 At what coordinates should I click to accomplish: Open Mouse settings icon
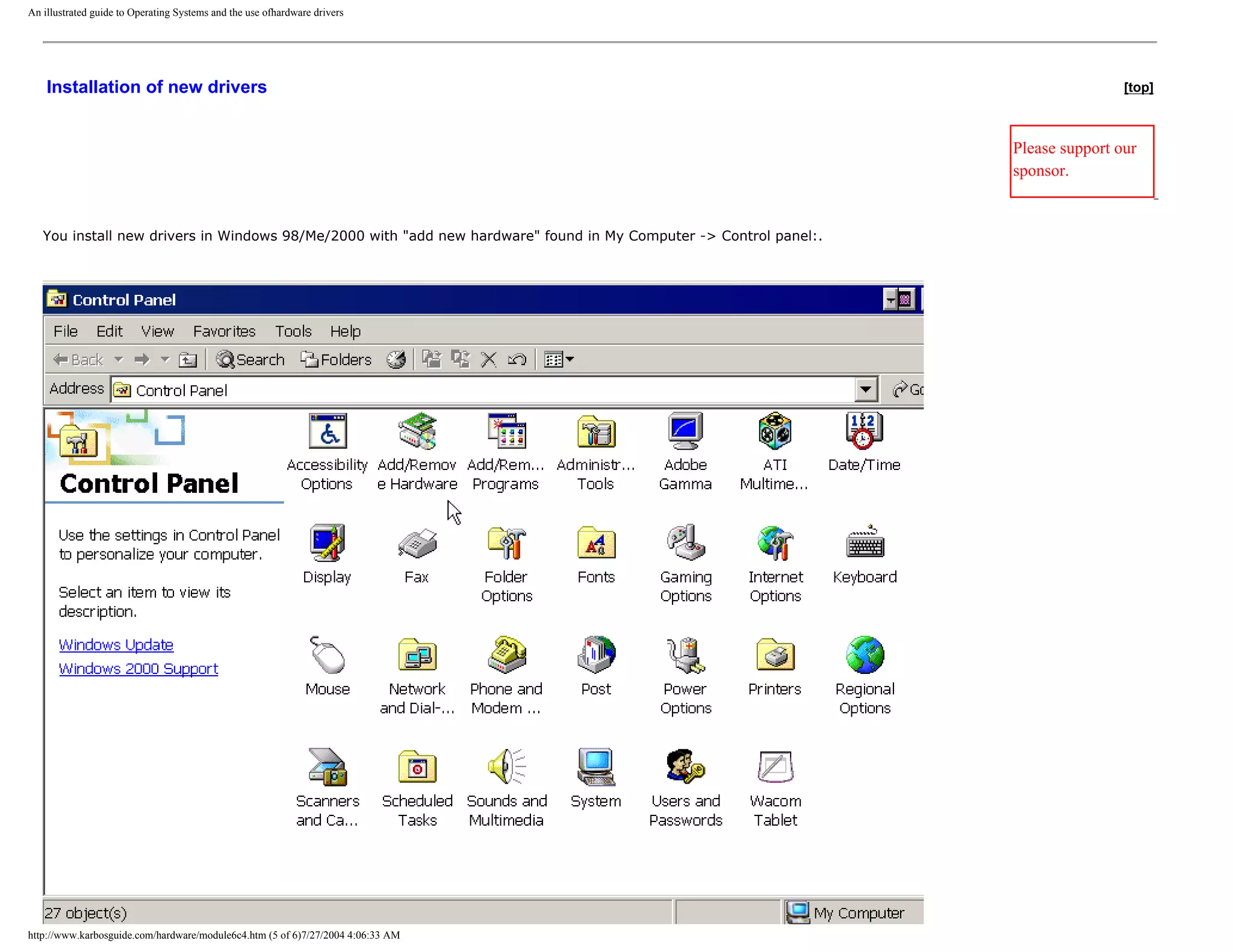(328, 655)
